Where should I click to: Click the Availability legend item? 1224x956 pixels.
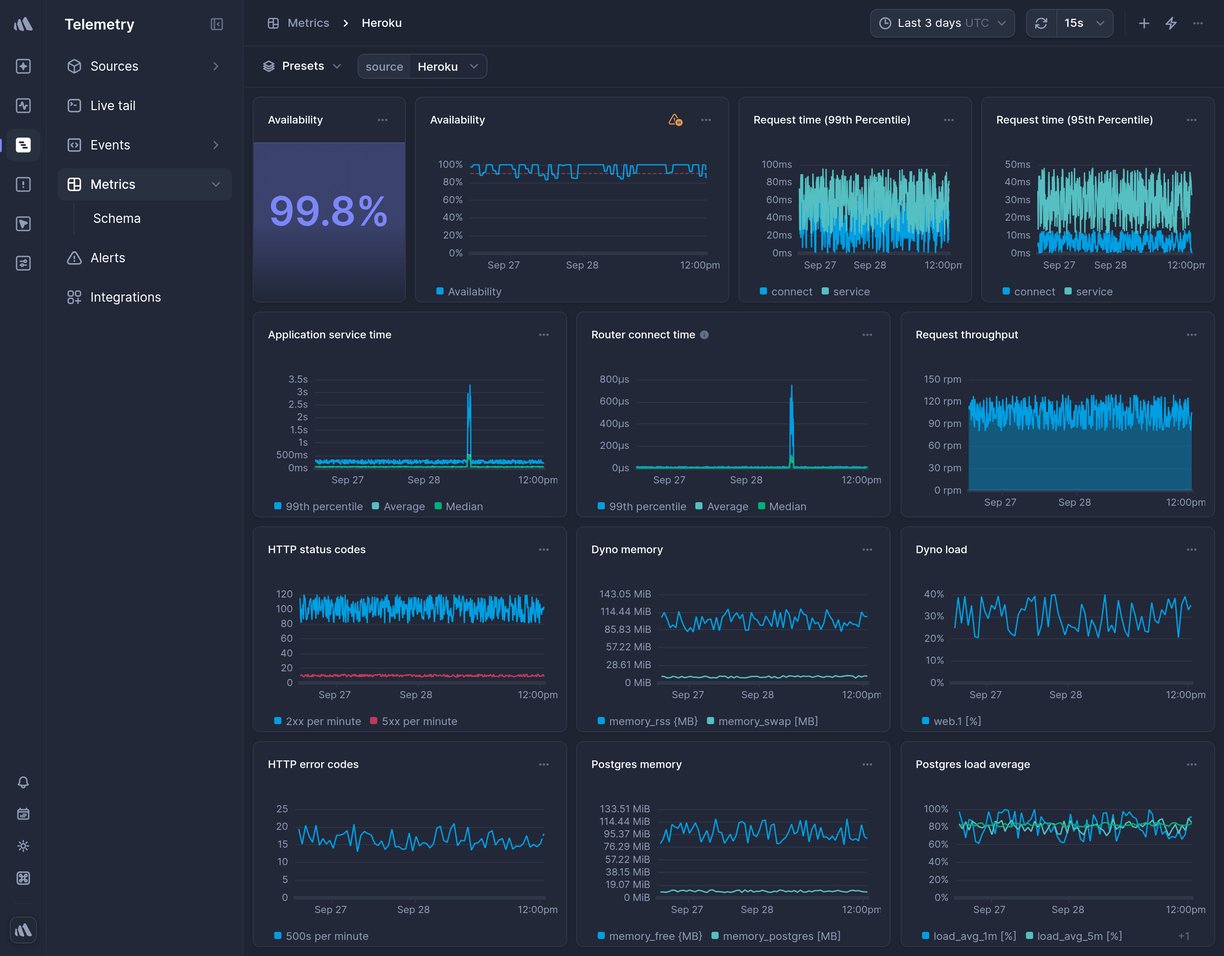click(469, 292)
